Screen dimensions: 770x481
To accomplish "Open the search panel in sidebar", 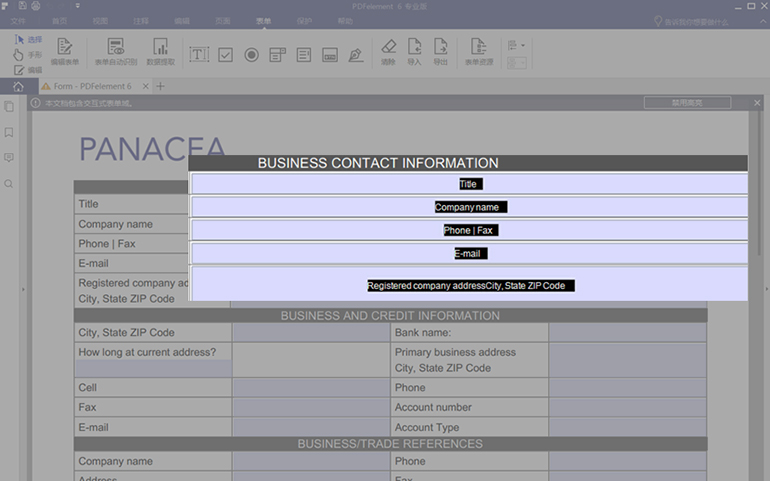I will [x=9, y=184].
